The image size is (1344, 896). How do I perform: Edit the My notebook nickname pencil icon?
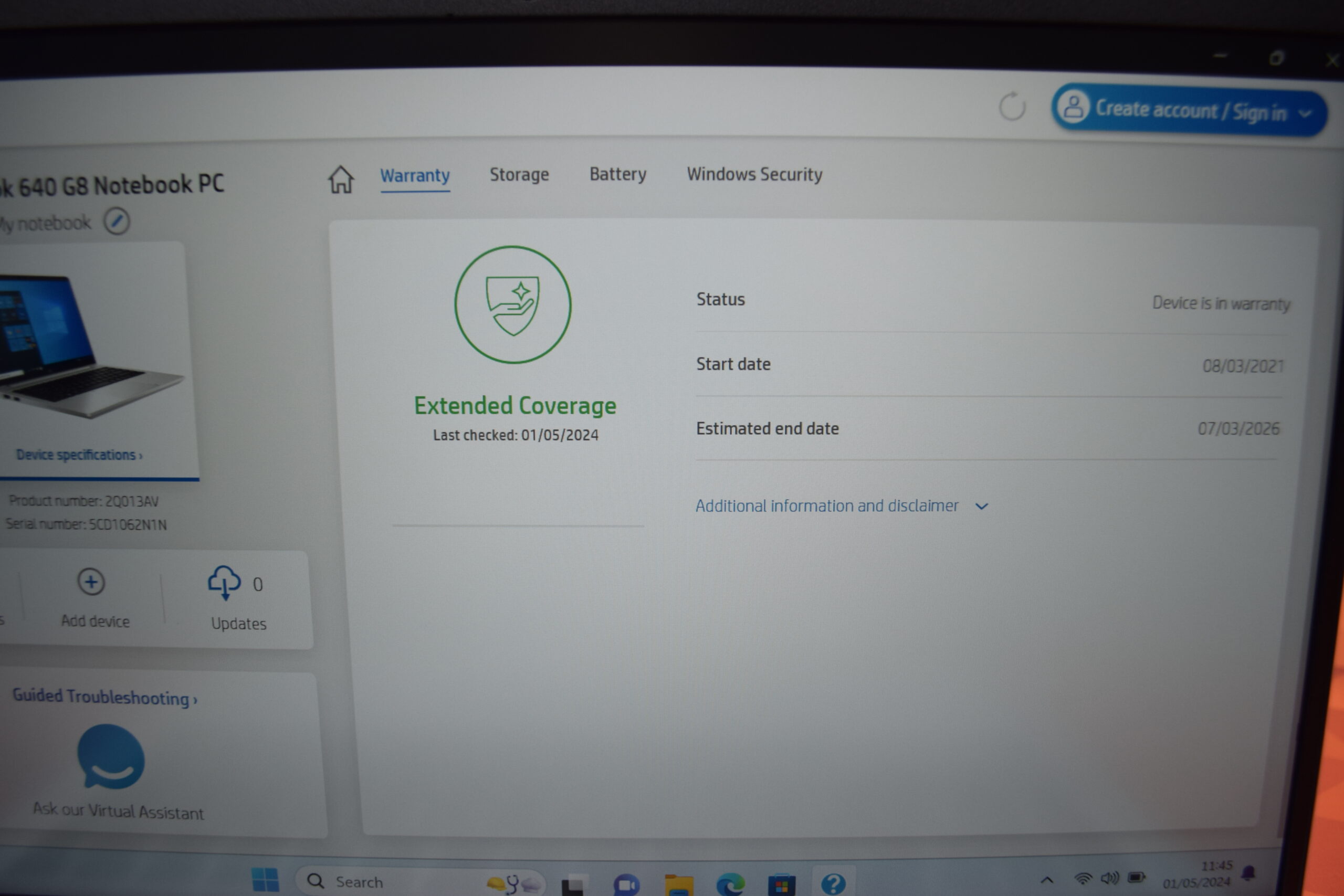[x=117, y=221]
